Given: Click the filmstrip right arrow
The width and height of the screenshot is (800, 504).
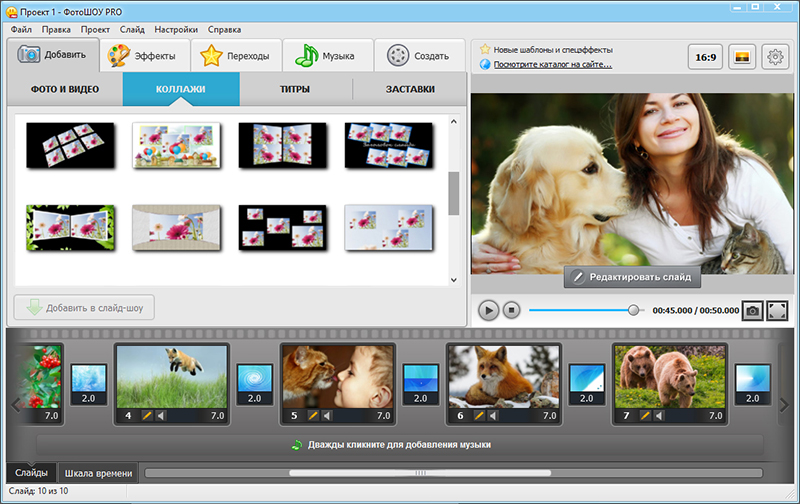Looking at the screenshot, I should tap(784, 405).
